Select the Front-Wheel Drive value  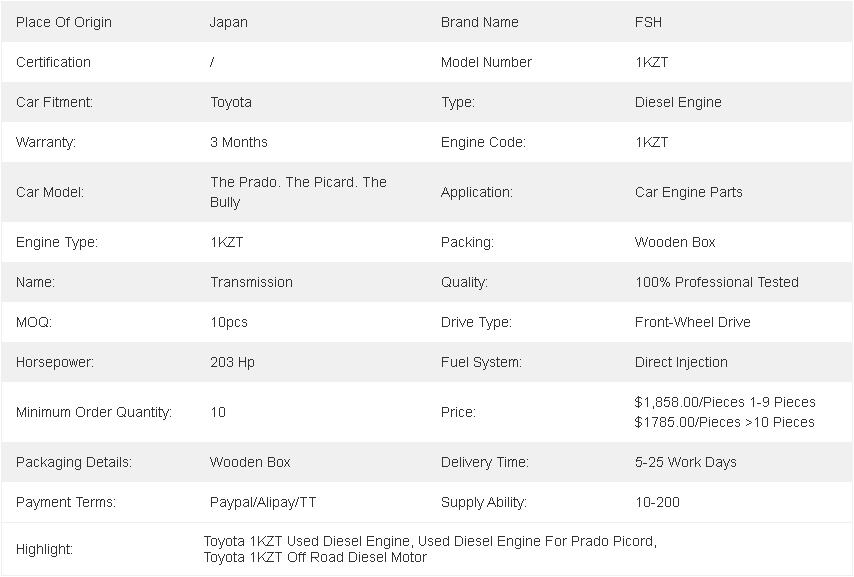693,323
